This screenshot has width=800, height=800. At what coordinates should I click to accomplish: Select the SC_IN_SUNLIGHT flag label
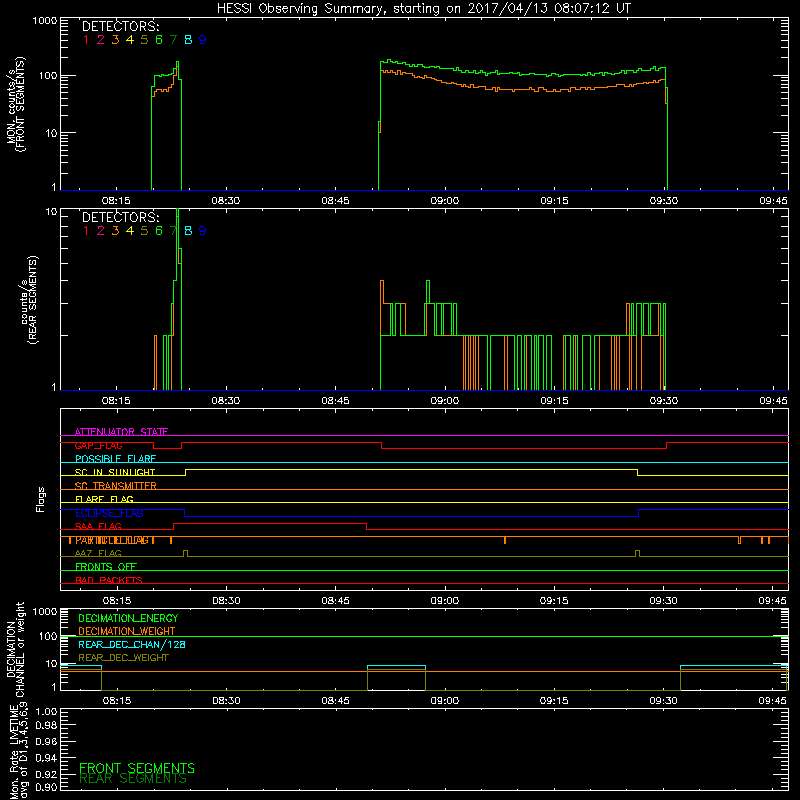(115, 472)
